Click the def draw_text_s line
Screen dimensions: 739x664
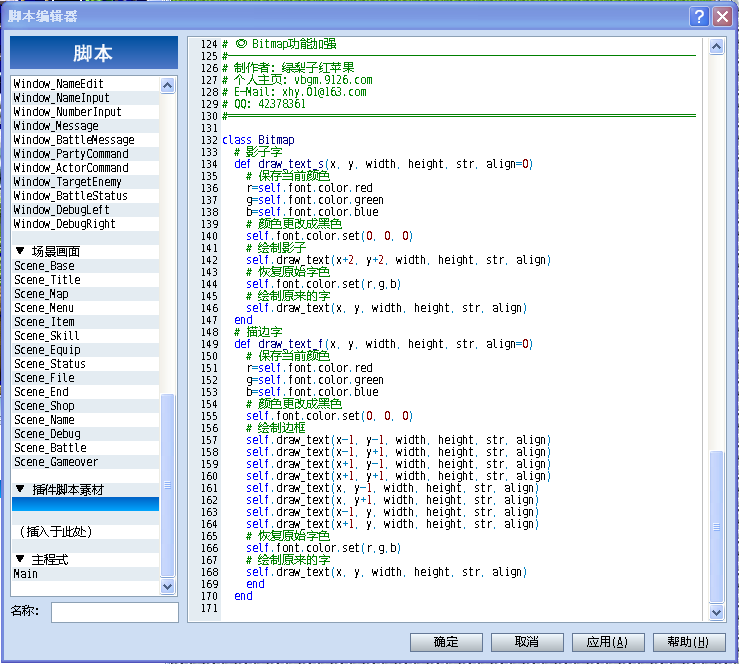tap(383, 164)
